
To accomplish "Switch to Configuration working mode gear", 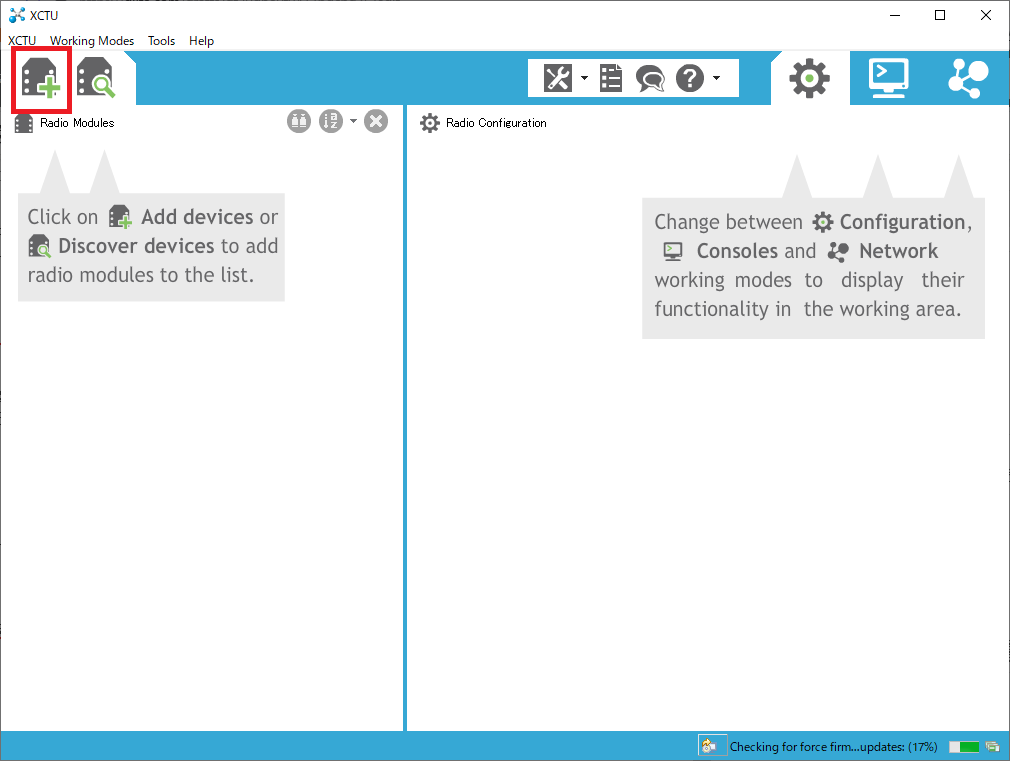I will click(810, 78).
